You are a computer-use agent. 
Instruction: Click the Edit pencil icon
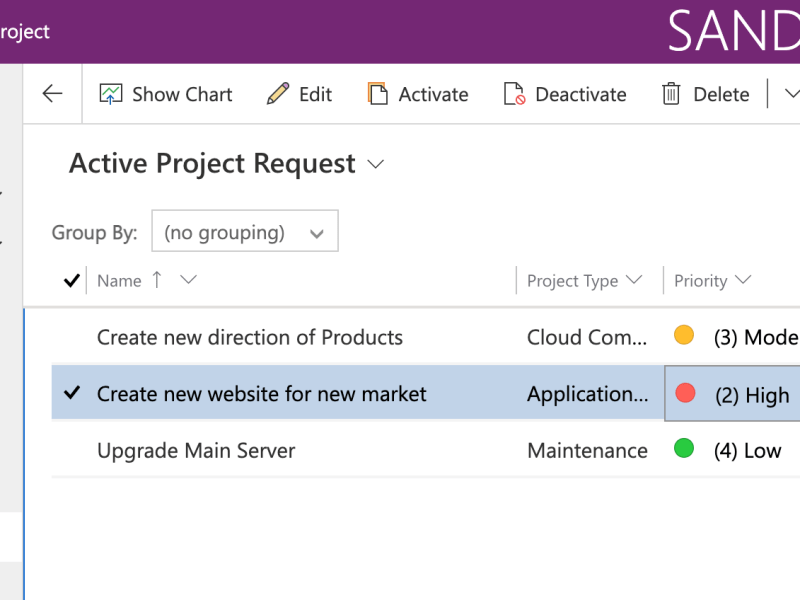[x=278, y=94]
